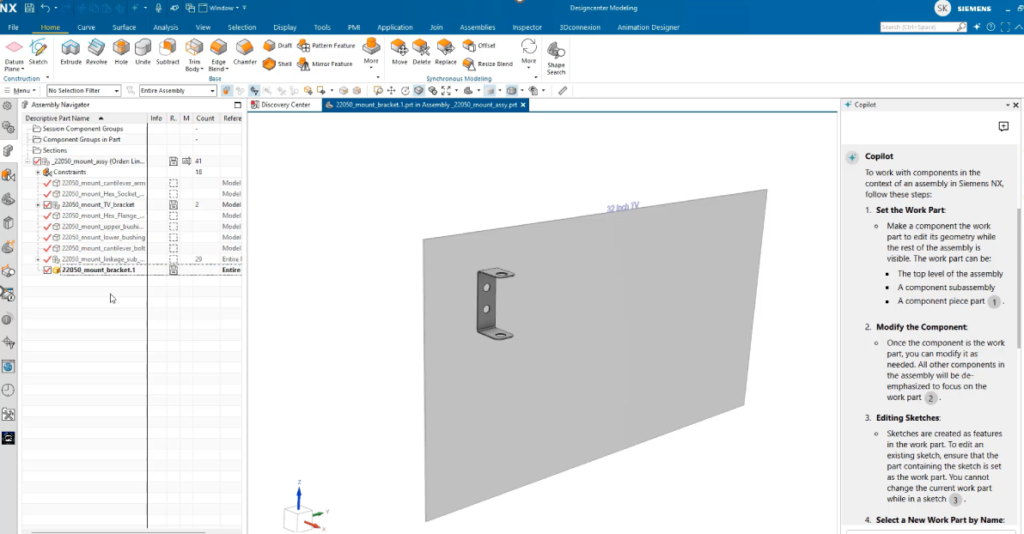Open the Assemblies ribbon tab
Screen dimensions: 1024x534
(477, 27)
